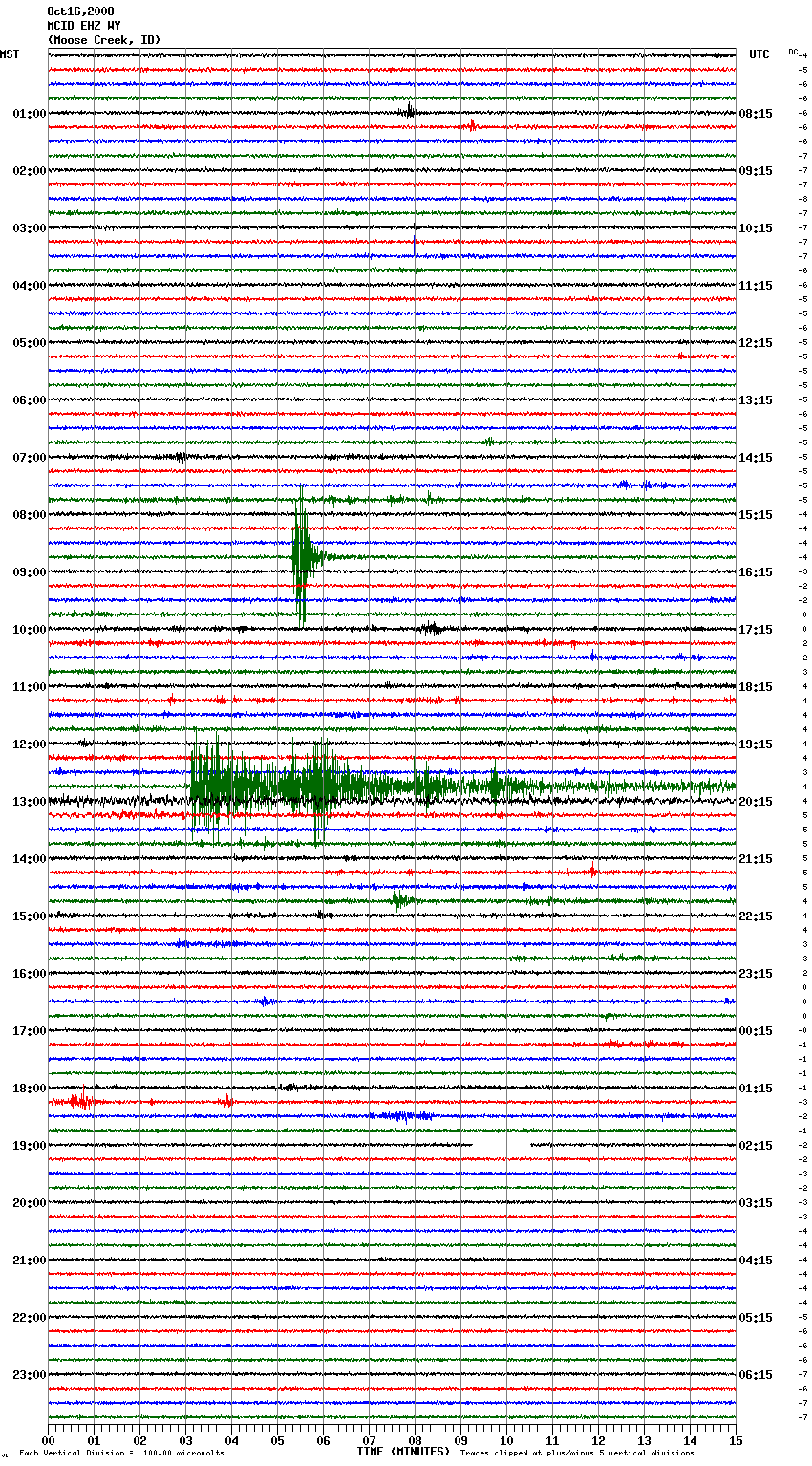Viewport: 812px width, 1466px height.
Task: Select the 21:00 MST time label
Action: point(30,1261)
